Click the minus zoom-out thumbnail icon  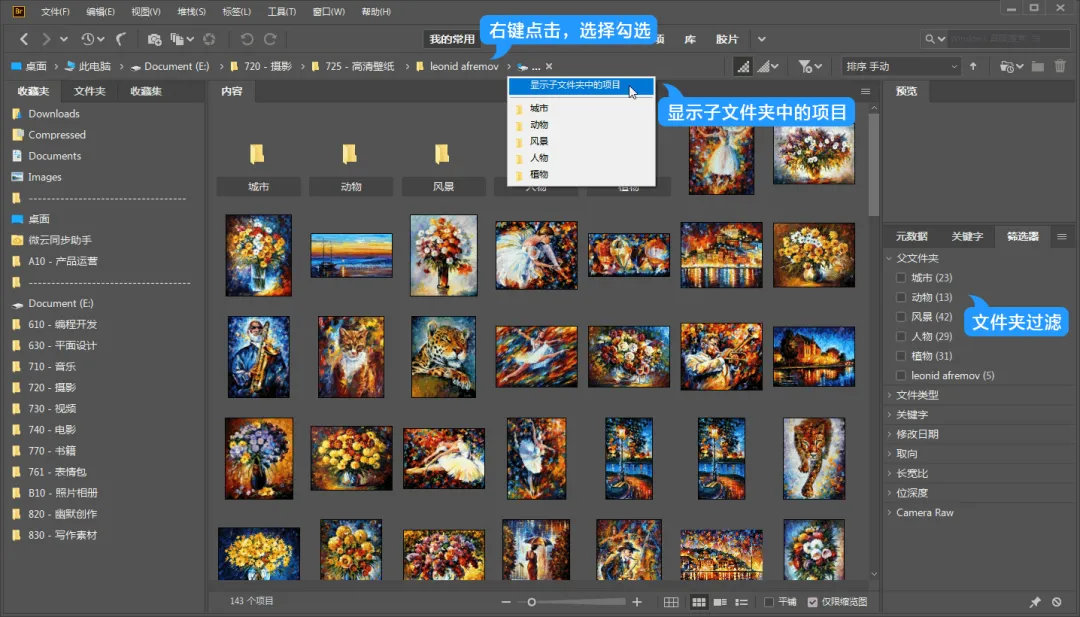[506, 602]
